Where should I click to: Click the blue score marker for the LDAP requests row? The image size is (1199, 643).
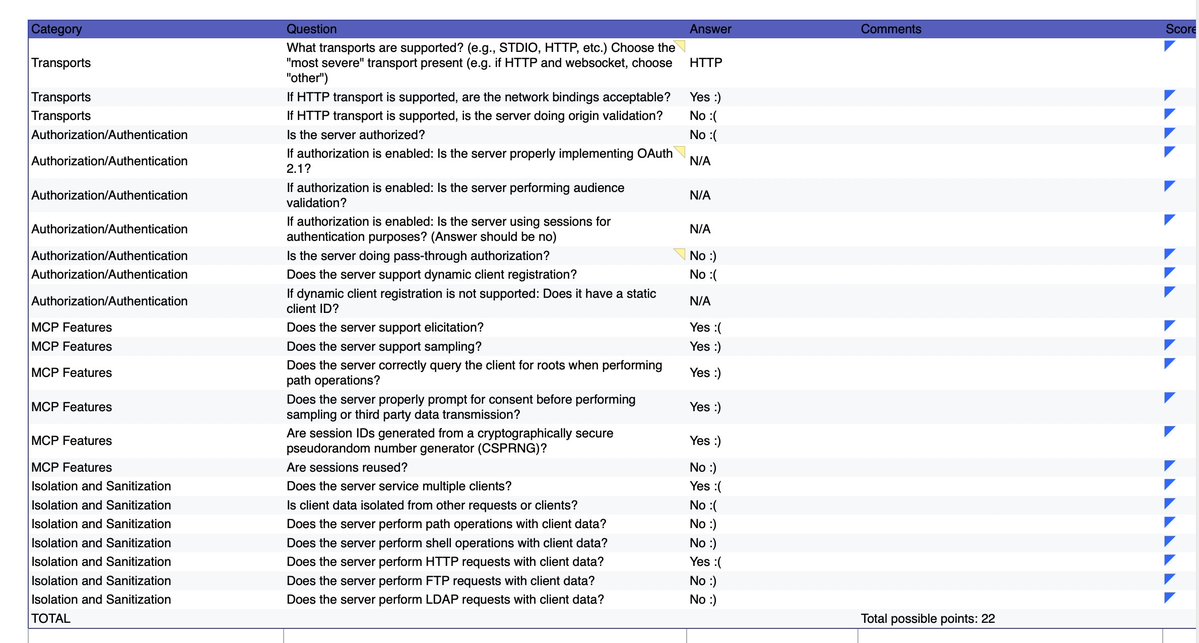coord(1169,598)
